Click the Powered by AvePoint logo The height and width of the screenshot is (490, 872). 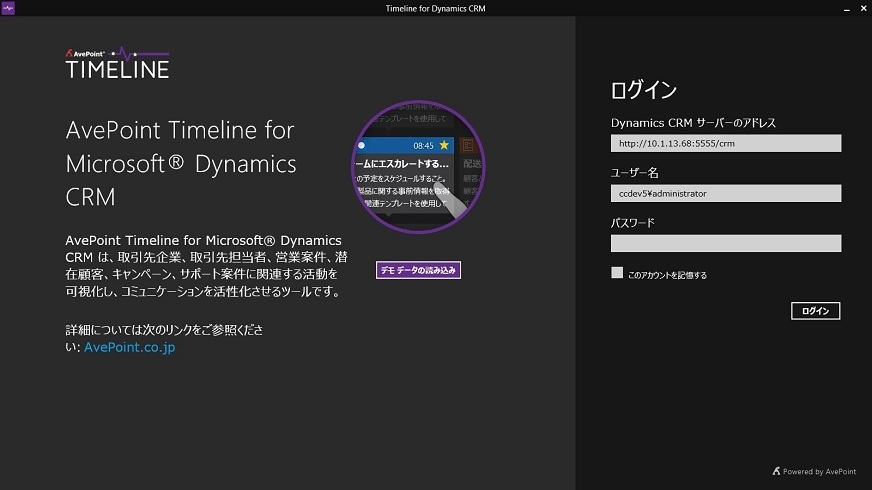[814, 472]
